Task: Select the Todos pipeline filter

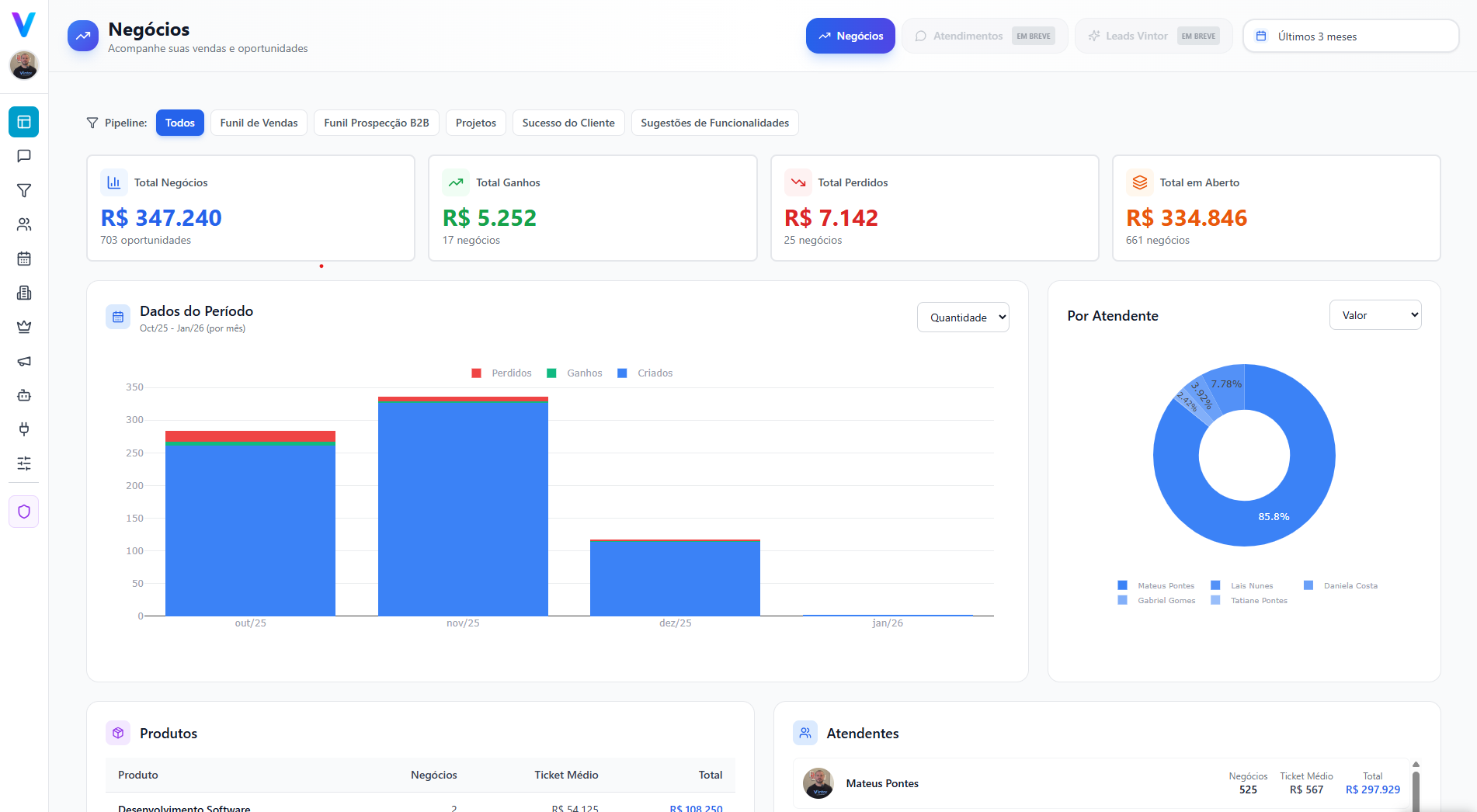Action: (179, 123)
